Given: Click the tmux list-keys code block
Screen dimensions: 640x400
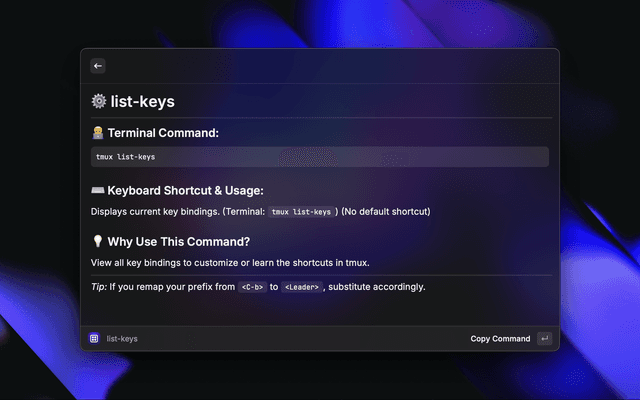Looking at the screenshot, I should pos(319,157).
